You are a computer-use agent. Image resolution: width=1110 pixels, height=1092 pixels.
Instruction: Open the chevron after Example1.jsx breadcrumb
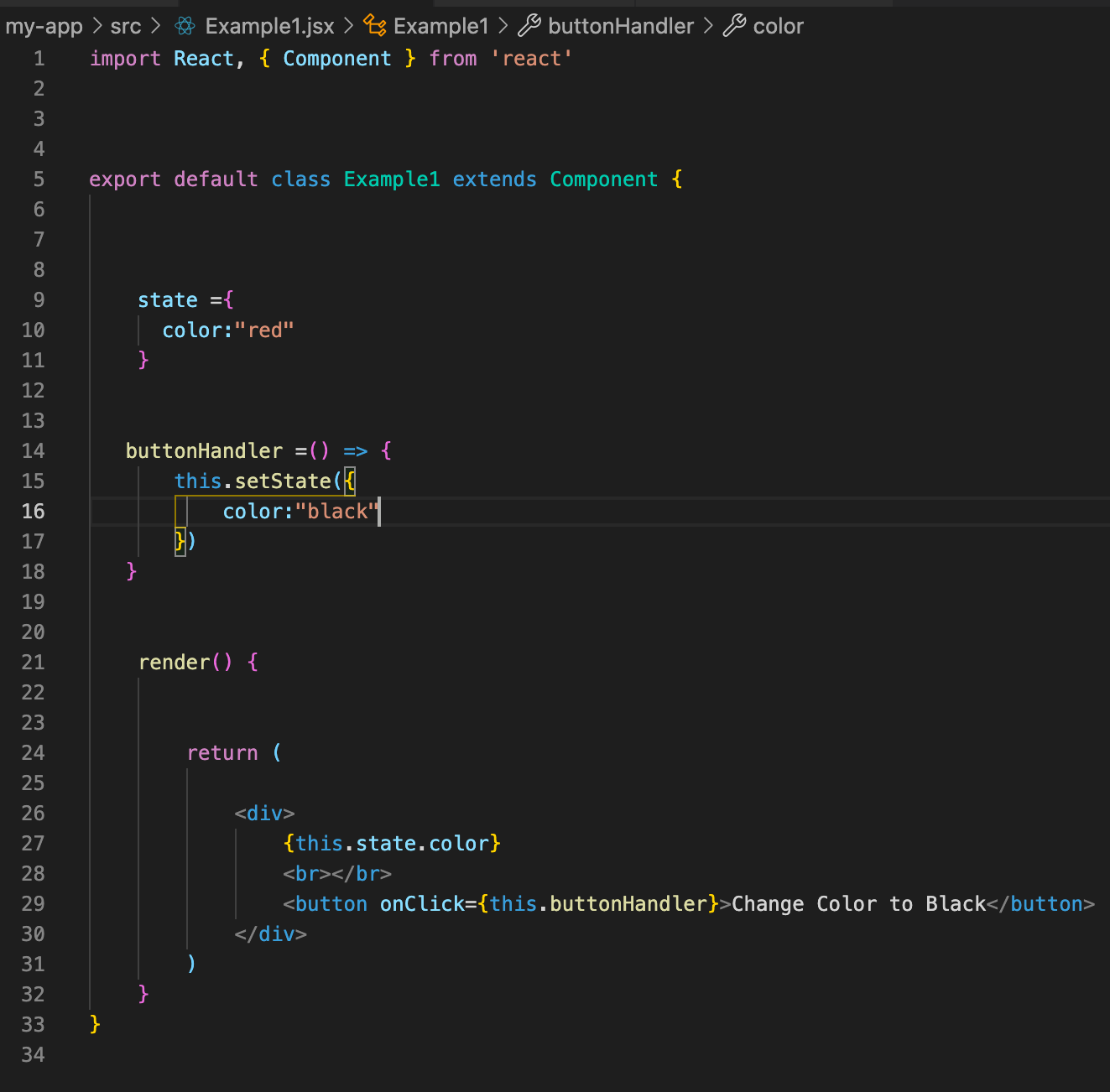click(347, 26)
